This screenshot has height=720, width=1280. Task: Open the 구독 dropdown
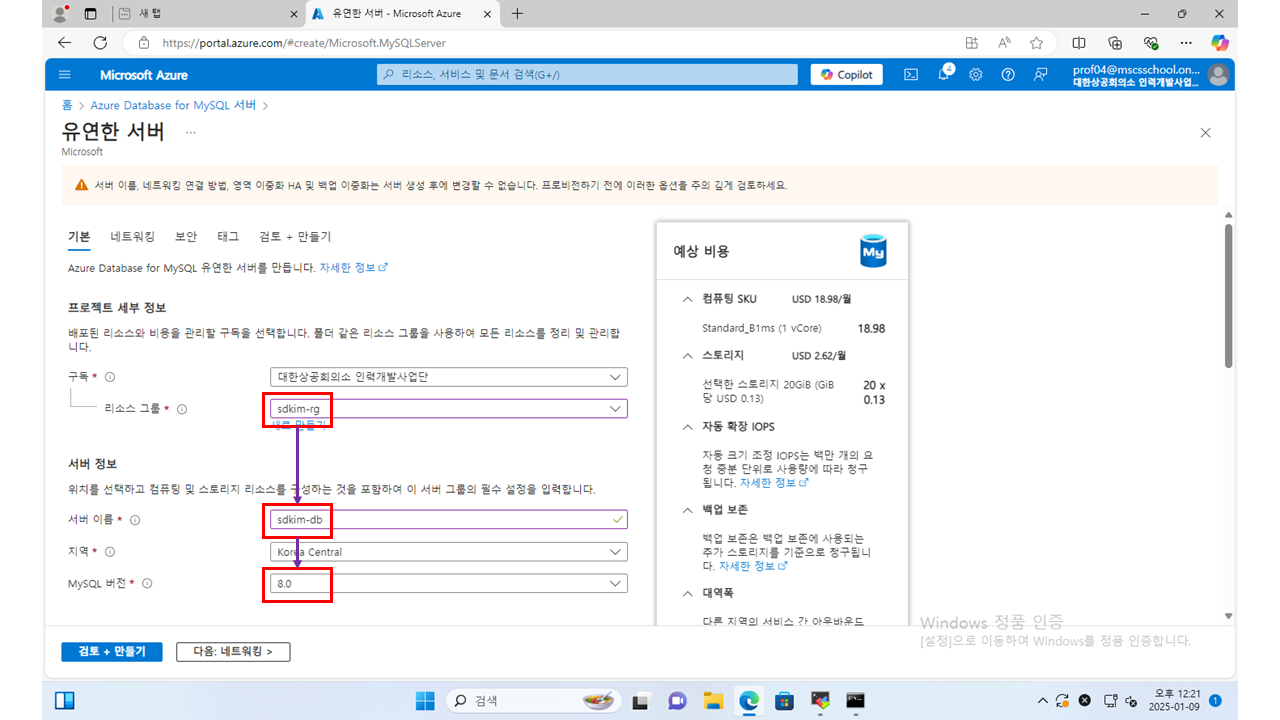pos(449,377)
